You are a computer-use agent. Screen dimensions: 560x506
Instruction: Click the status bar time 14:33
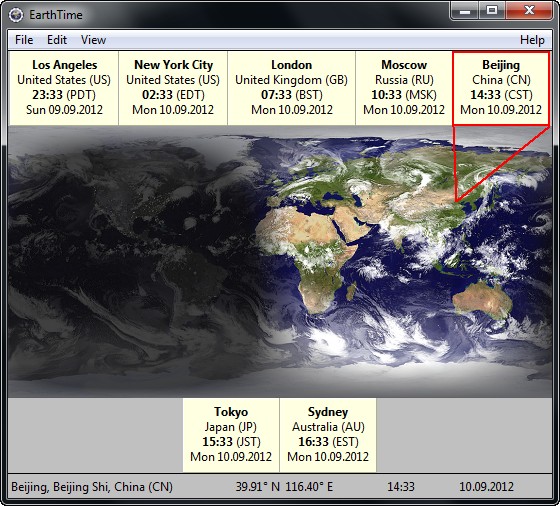tap(401, 487)
